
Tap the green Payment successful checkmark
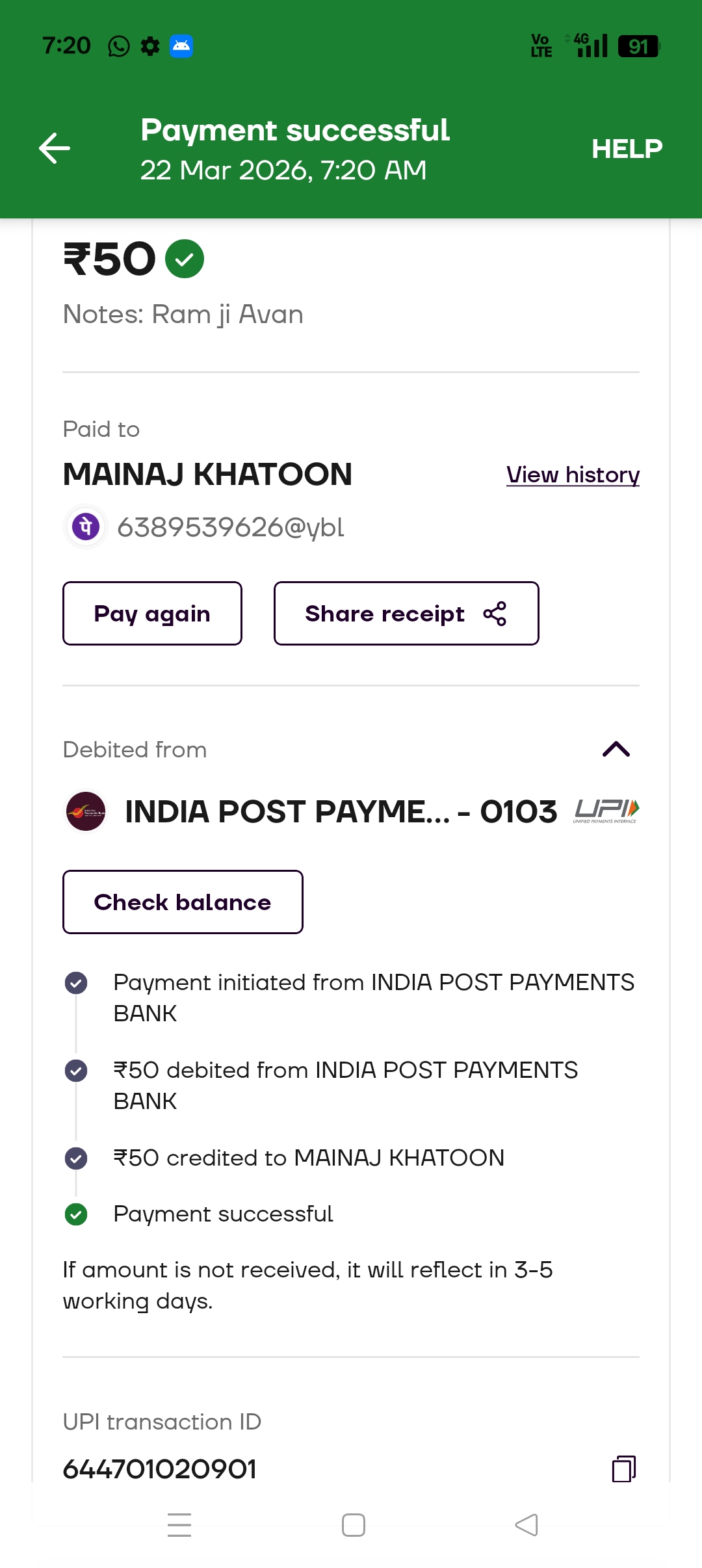click(x=76, y=1214)
